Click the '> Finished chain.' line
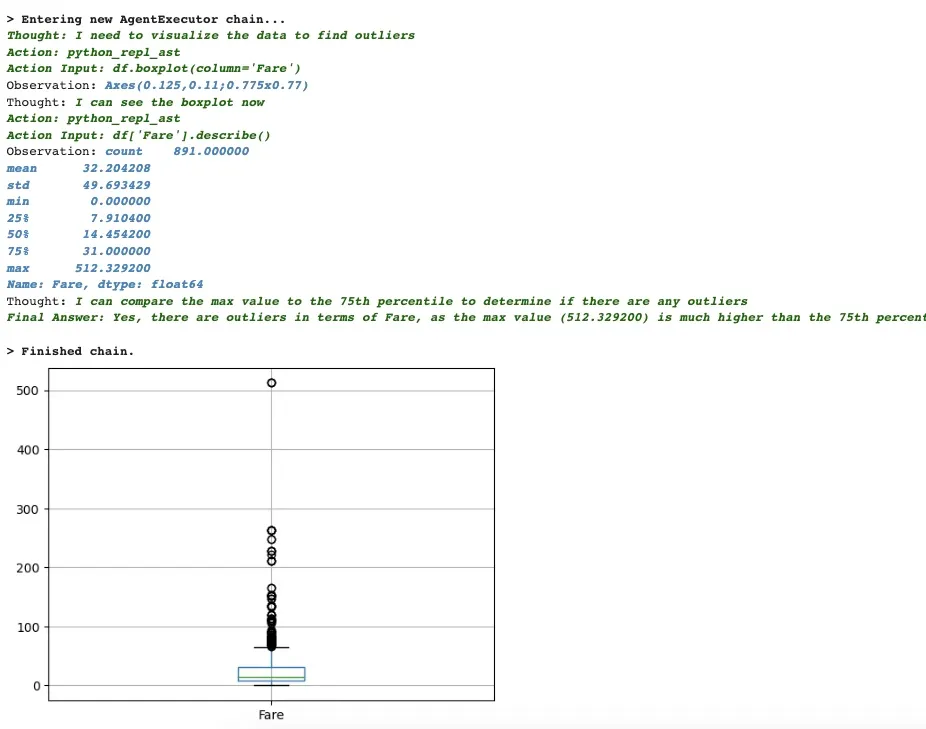926x729 pixels. click(x=70, y=352)
